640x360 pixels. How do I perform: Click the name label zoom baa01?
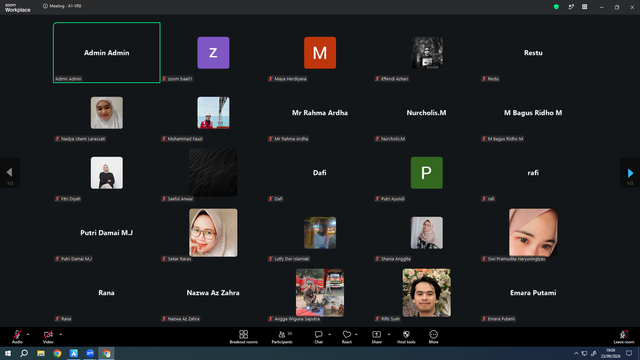(180, 79)
